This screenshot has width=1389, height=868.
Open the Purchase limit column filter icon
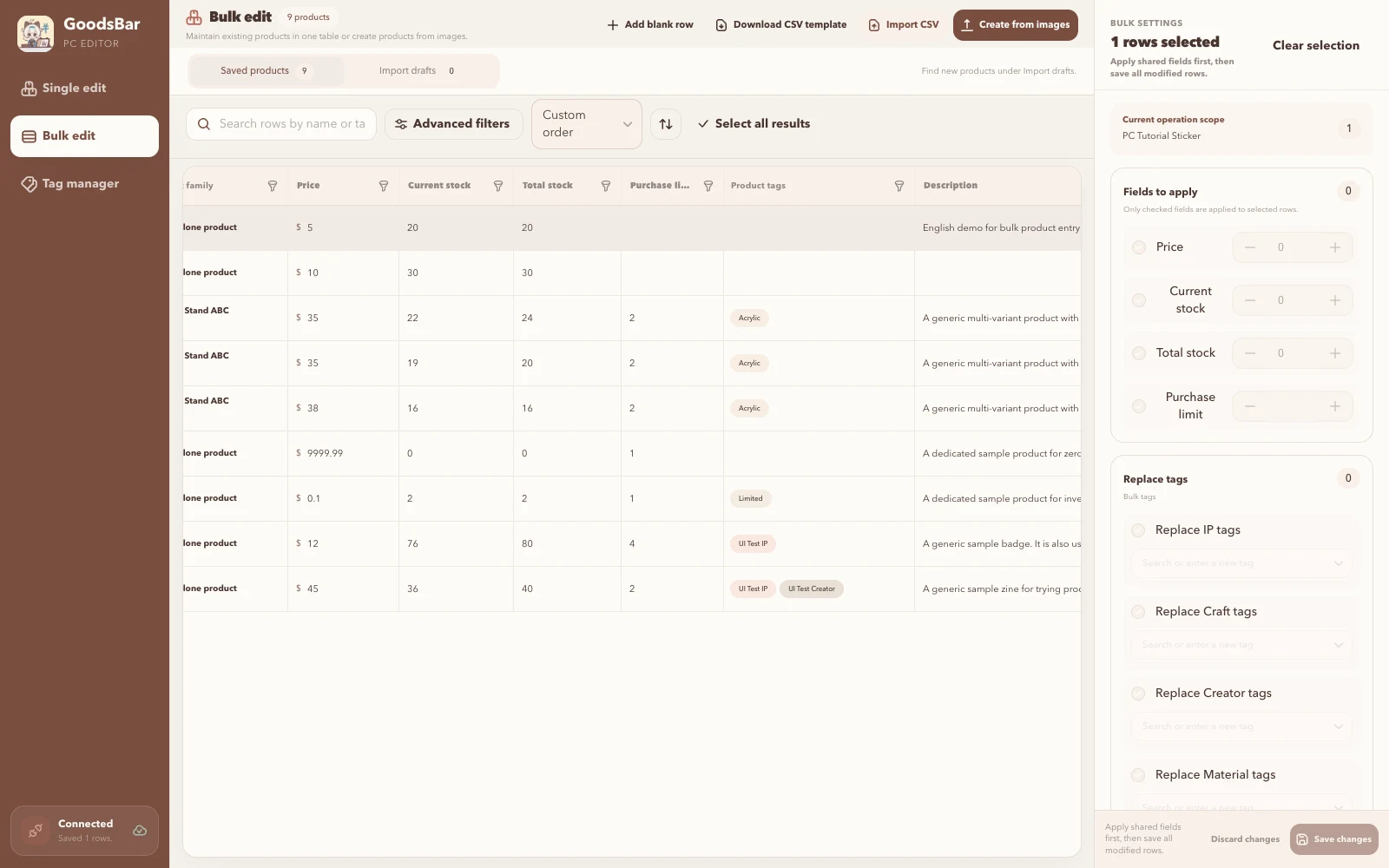point(708,186)
